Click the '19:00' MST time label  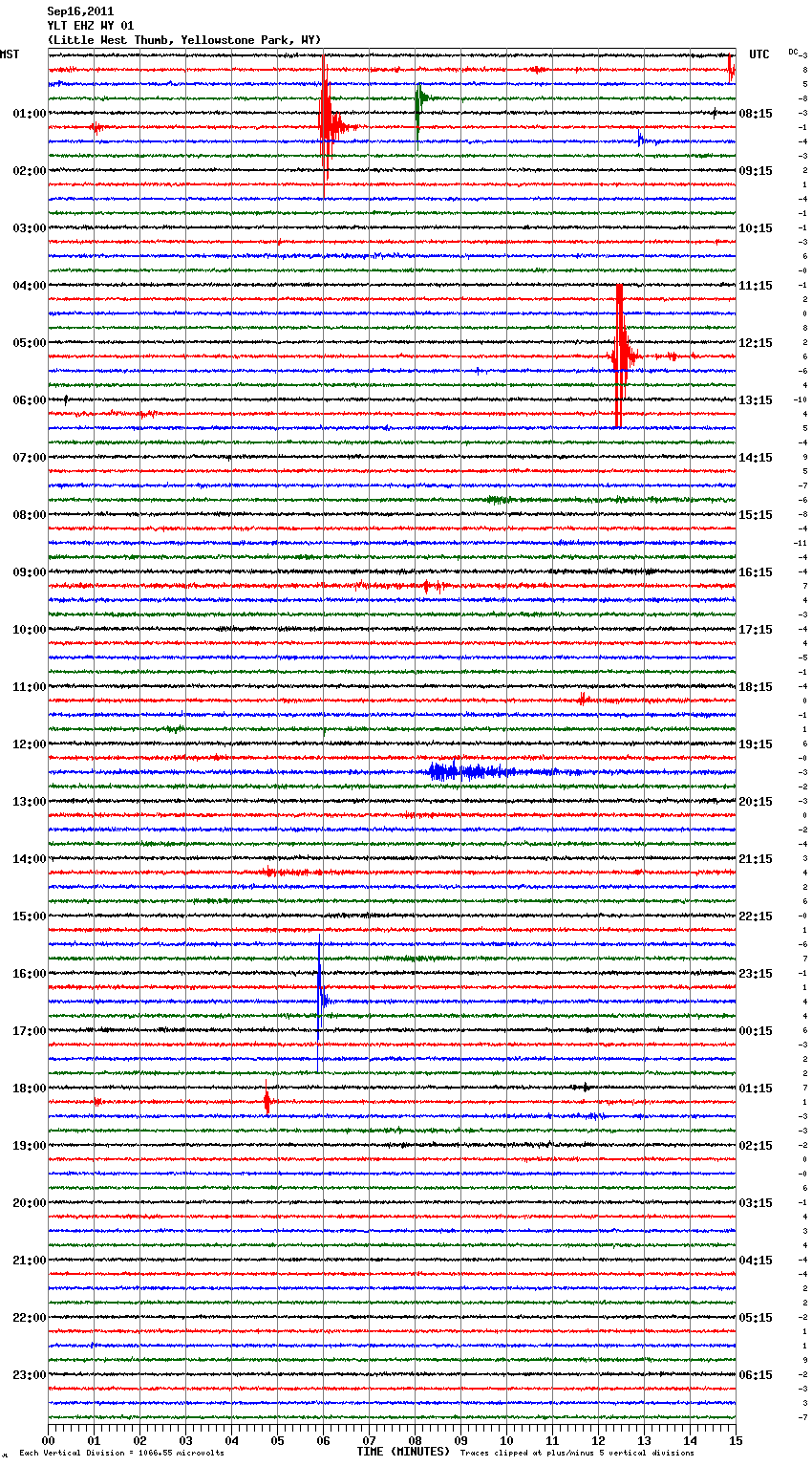click(x=29, y=1146)
